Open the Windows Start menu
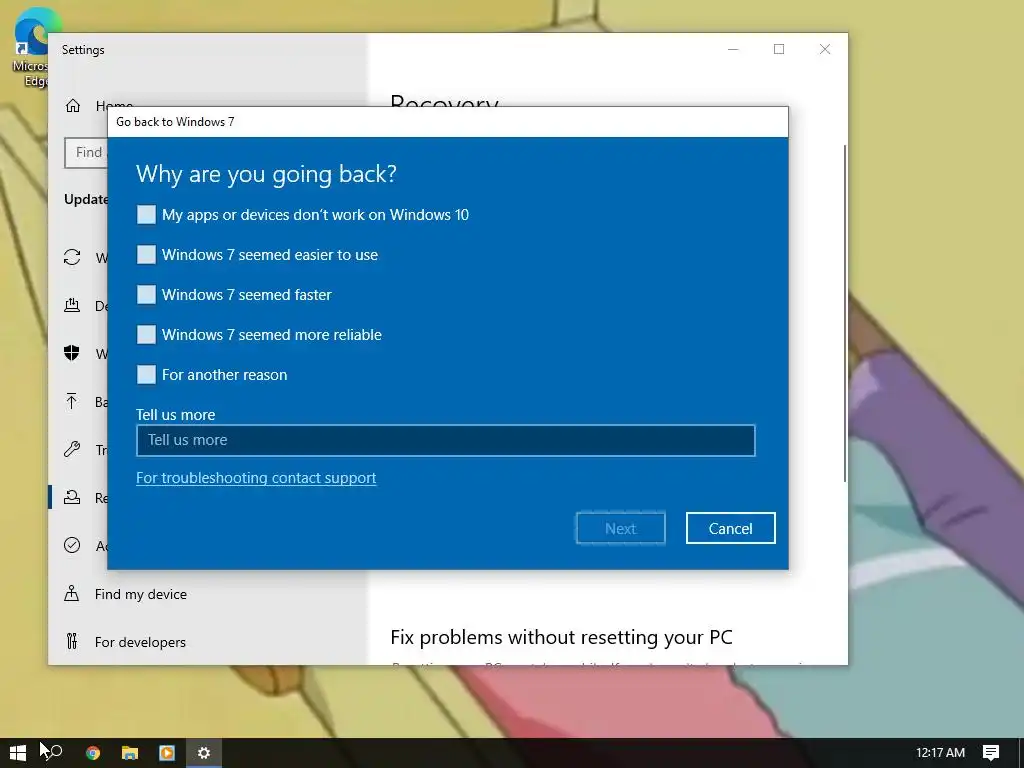The width and height of the screenshot is (1024, 768). [18, 753]
